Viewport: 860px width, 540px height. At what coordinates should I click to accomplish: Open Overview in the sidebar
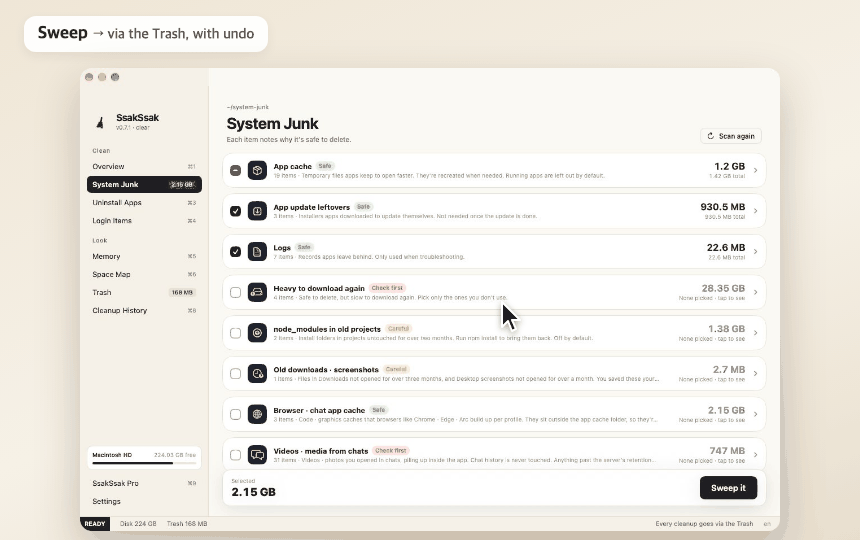tap(144, 166)
